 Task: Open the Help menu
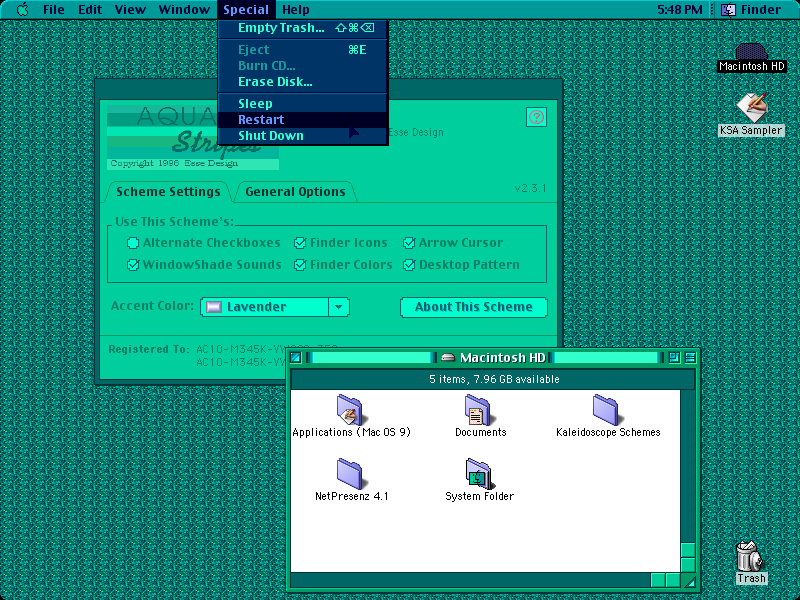[296, 10]
